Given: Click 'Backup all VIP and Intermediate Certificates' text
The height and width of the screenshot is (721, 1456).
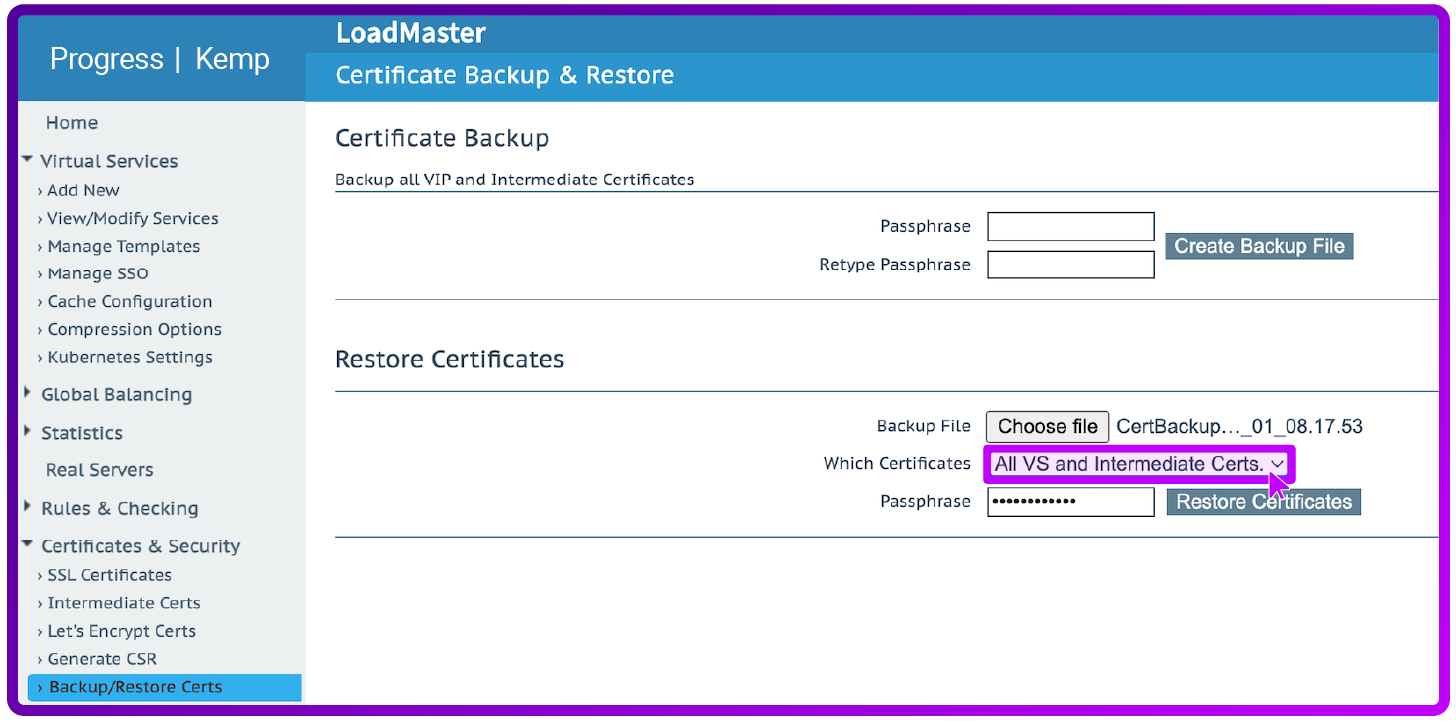Looking at the screenshot, I should 515,180.
